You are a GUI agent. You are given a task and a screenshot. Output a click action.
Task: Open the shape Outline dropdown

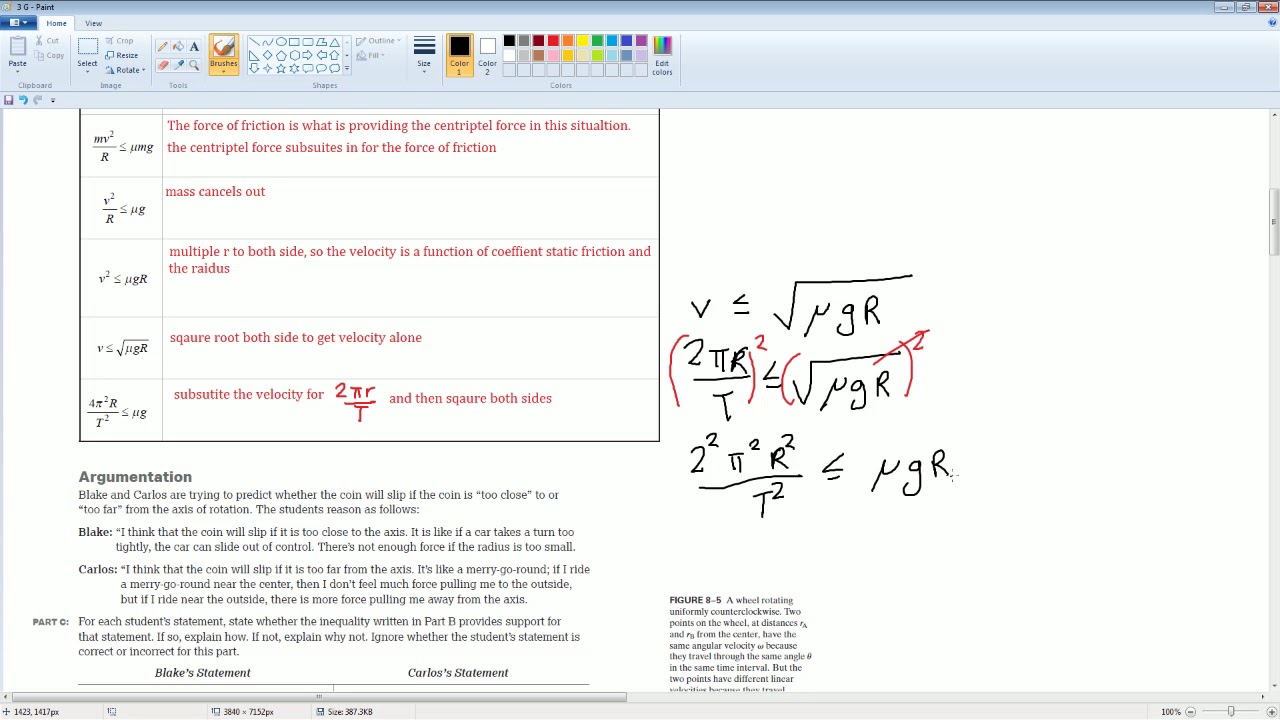(380, 41)
